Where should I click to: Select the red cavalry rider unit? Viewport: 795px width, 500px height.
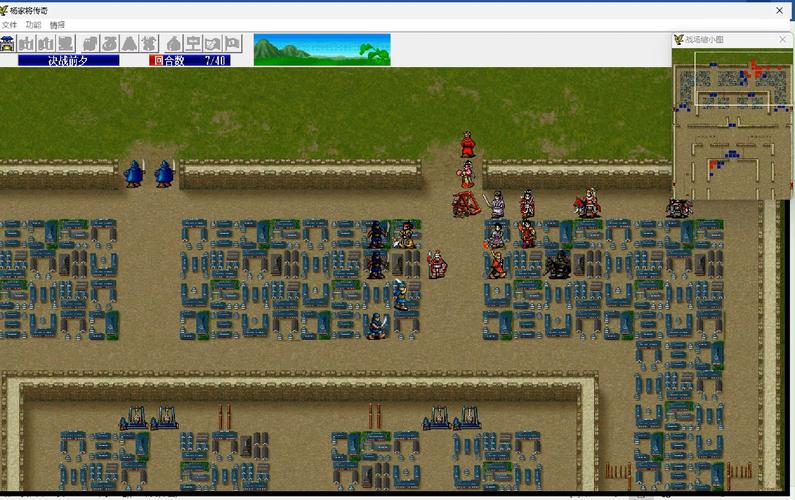[x=587, y=204]
